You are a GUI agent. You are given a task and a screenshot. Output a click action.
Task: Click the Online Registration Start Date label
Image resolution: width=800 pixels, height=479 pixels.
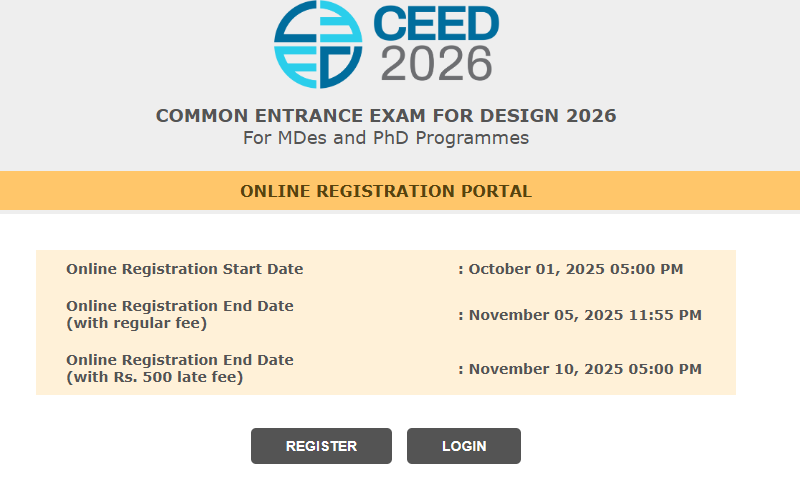[185, 269]
